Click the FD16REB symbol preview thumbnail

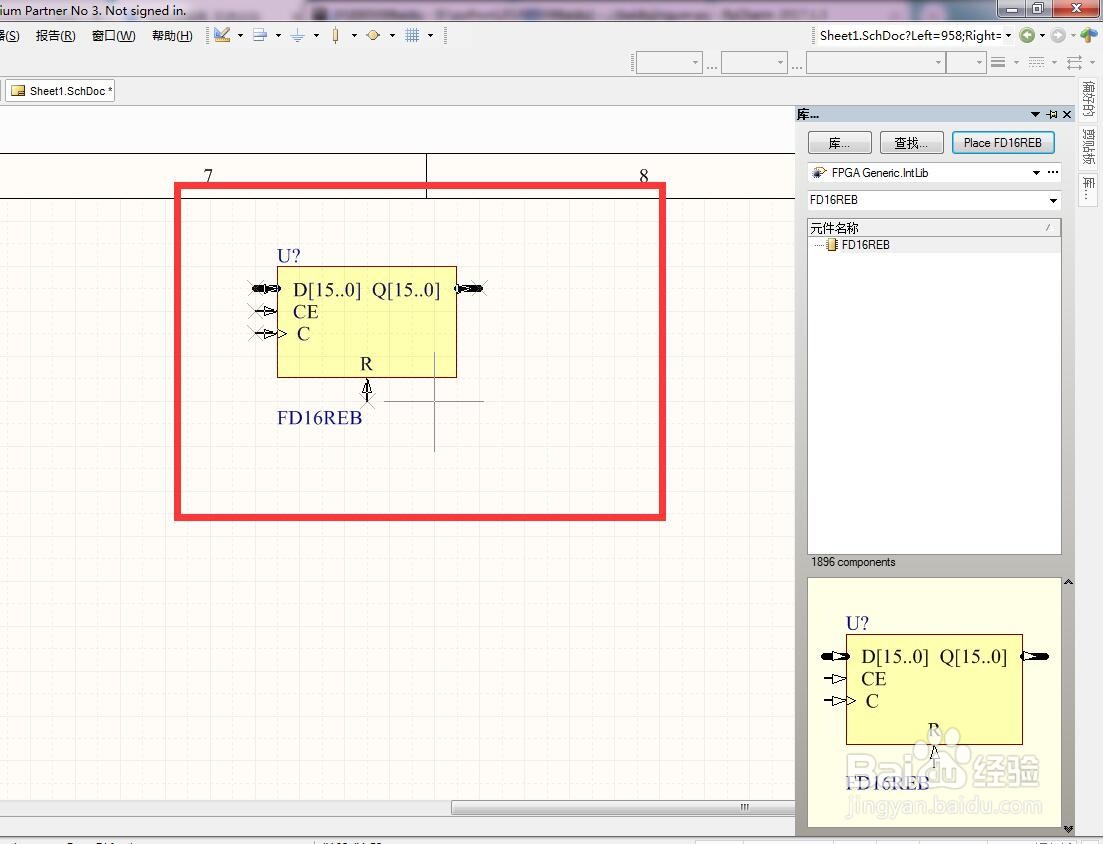click(933, 702)
